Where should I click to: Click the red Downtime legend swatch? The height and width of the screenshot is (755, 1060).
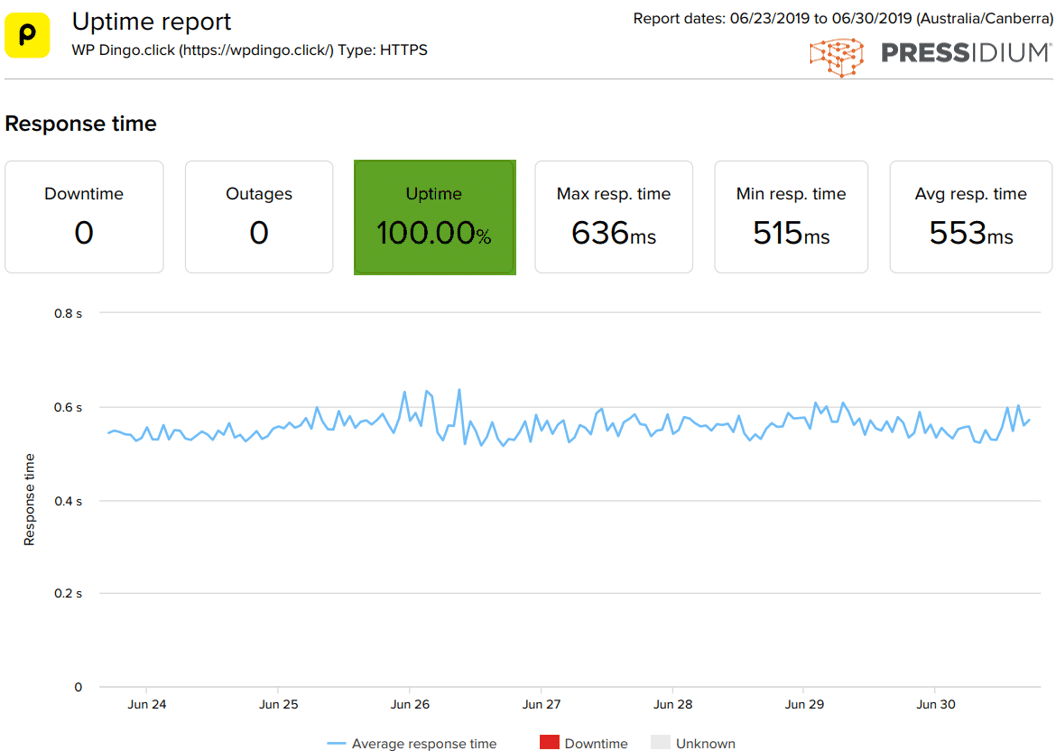coord(549,743)
